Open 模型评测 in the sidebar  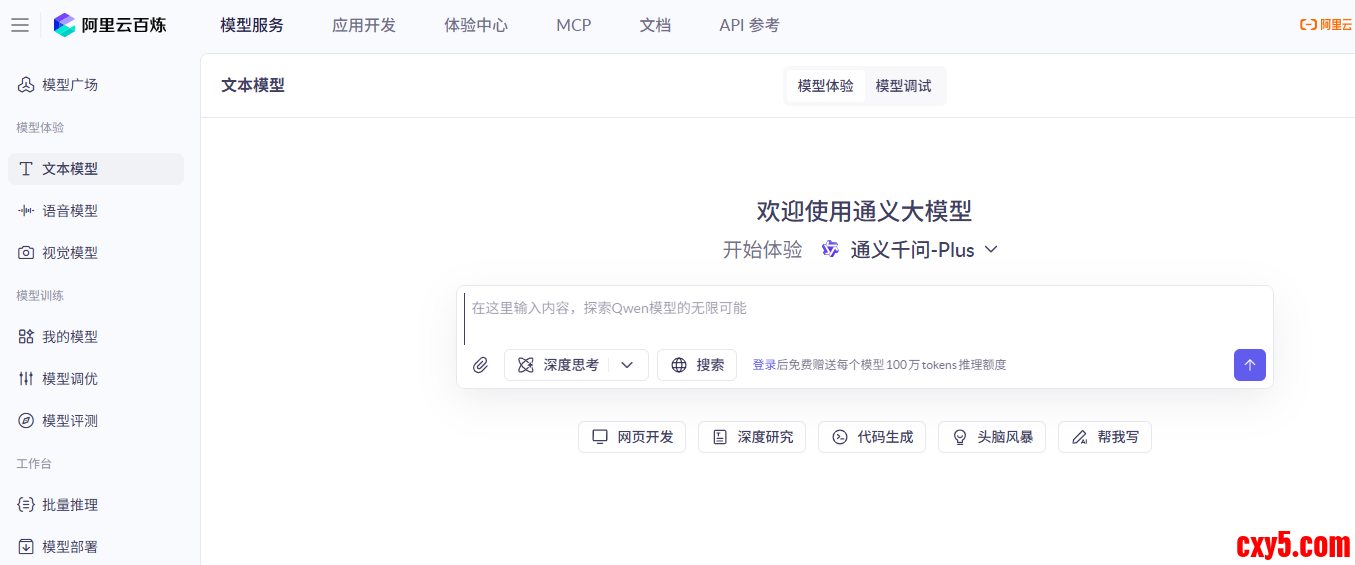pos(96,421)
